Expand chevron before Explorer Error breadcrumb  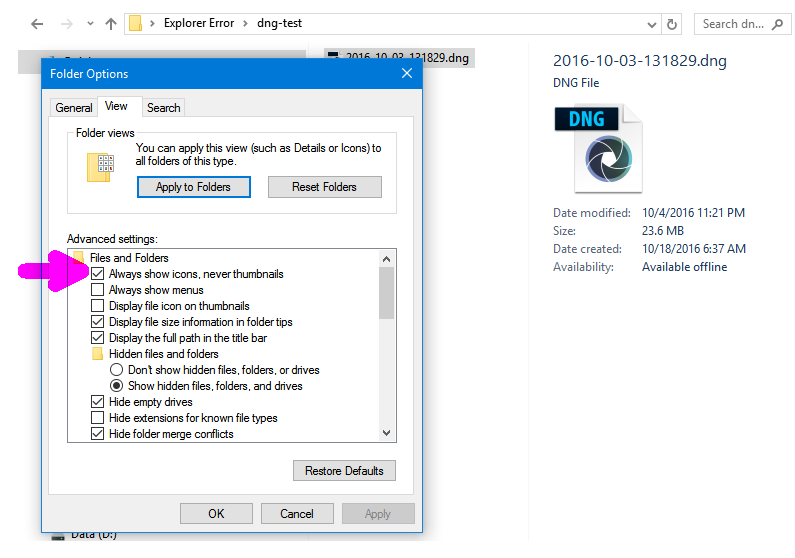tap(152, 23)
